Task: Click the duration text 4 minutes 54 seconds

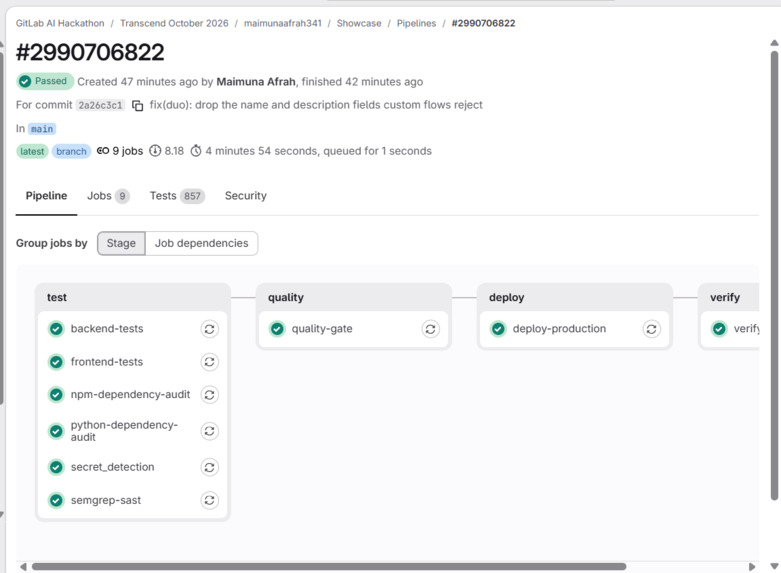Action: (262, 151)
